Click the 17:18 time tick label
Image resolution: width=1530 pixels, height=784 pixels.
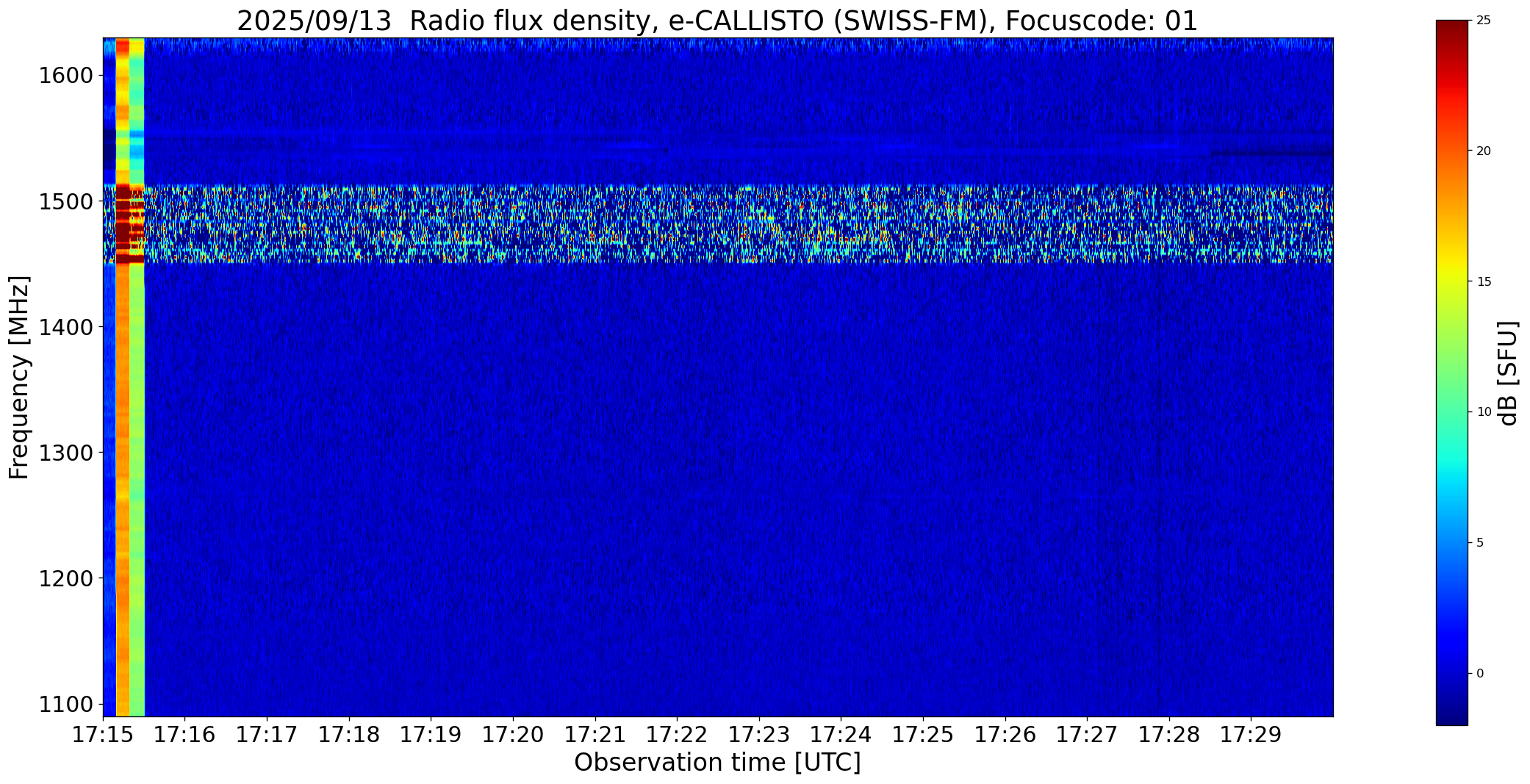349,734
